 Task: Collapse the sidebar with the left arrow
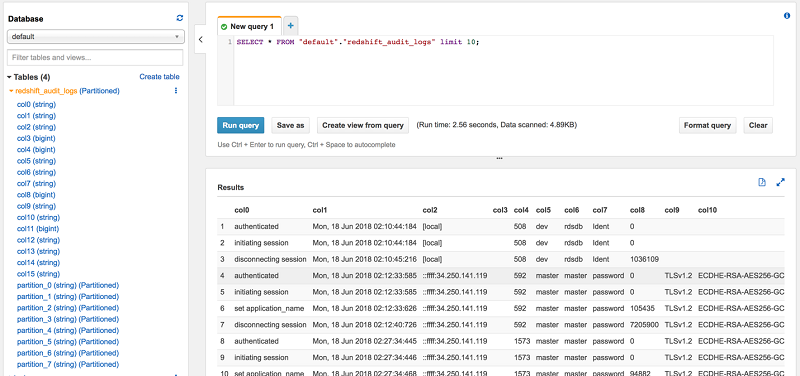click(201, 39)
